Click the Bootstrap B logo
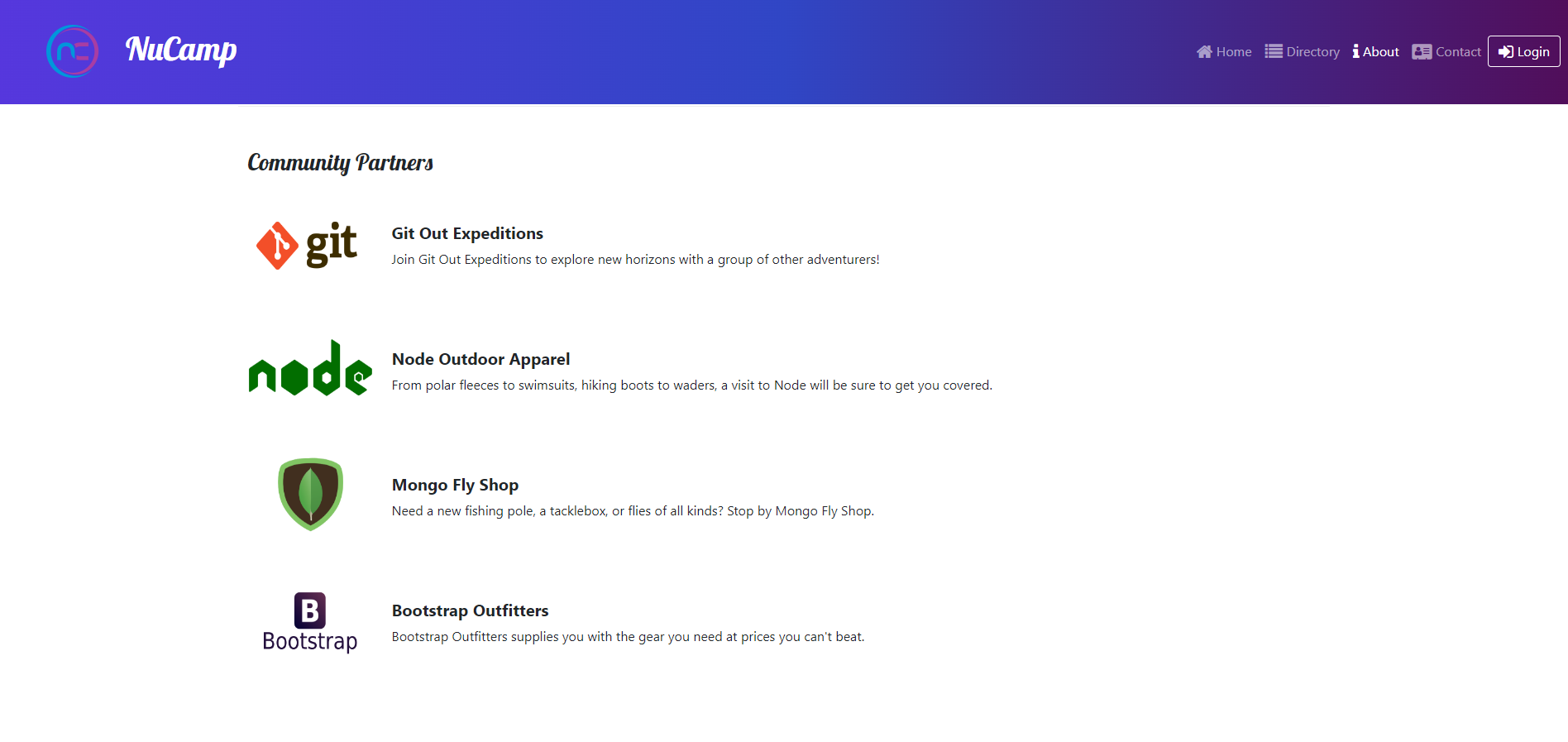The width and height of the screenshot is (1568, 742). pos(310,622)
